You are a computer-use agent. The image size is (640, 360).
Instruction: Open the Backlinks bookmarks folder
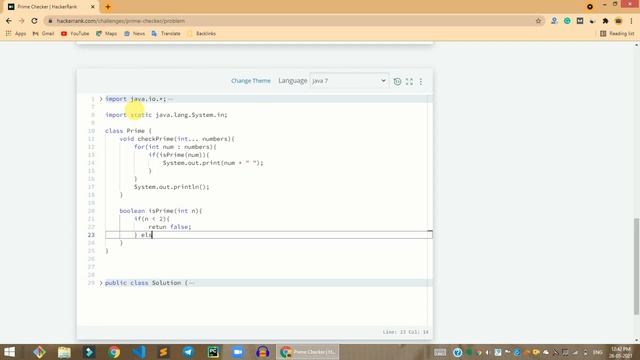click(x=201, y=33)
